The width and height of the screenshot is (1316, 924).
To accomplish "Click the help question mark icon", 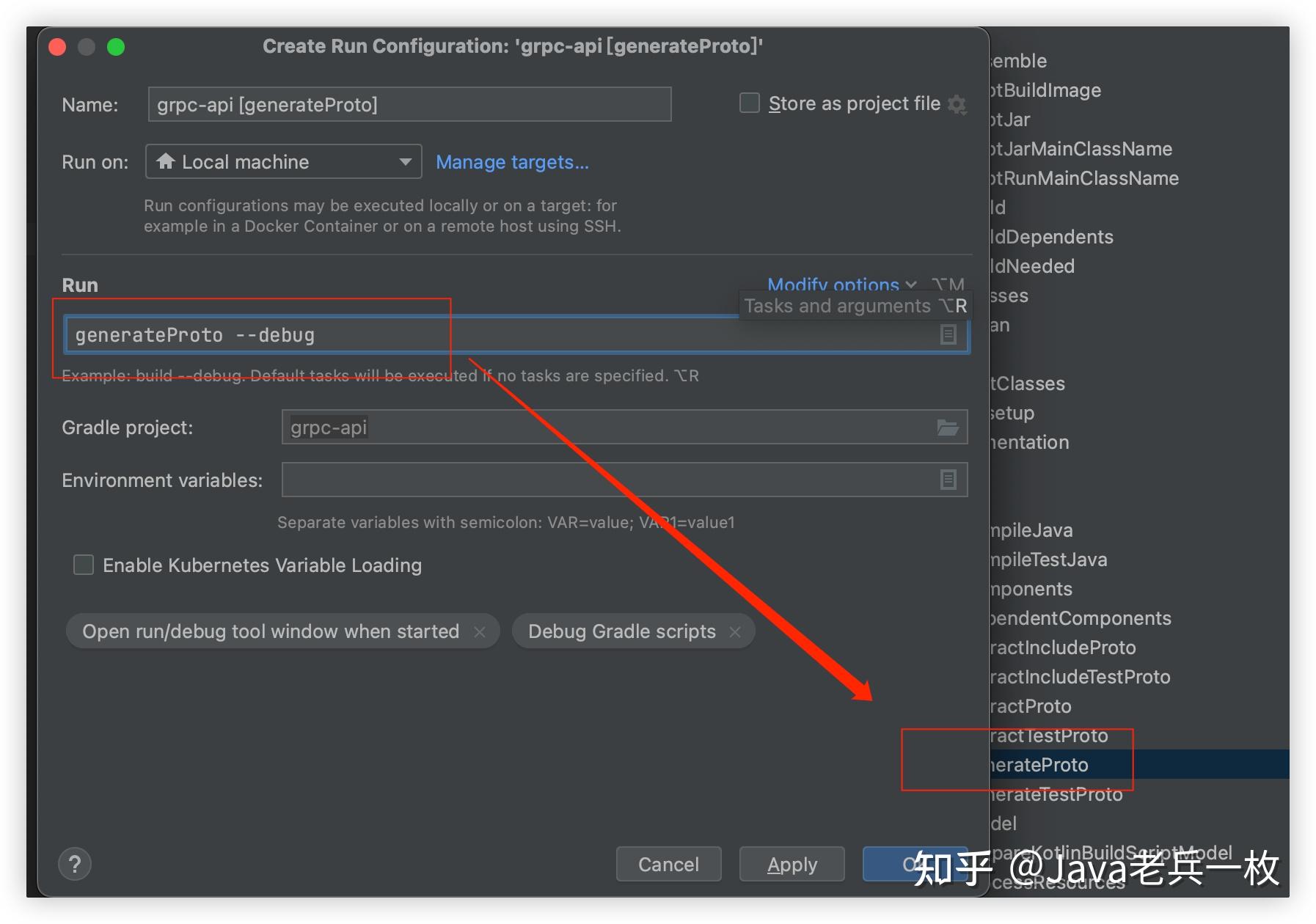I will 74,864.
